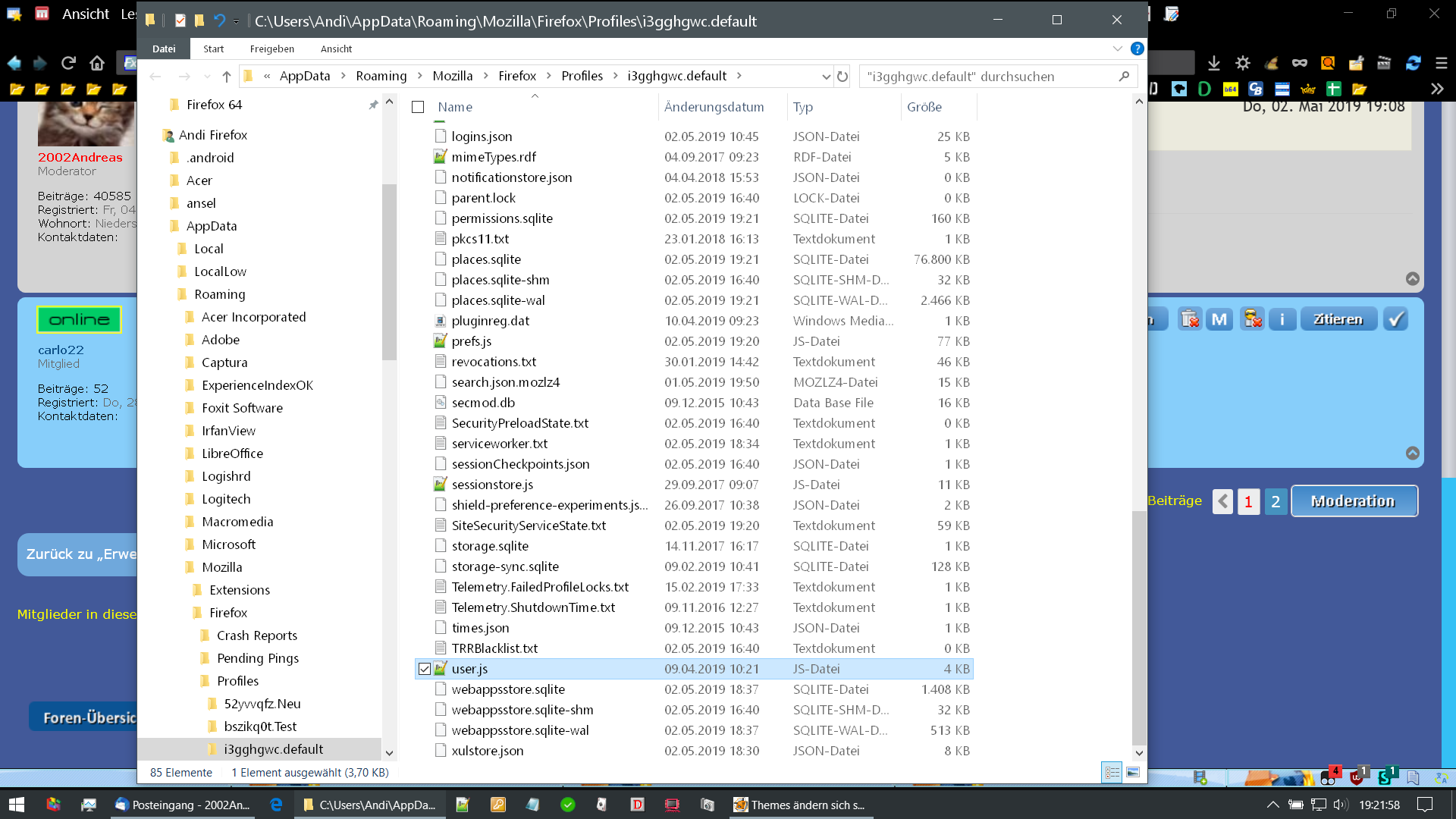Image resolution: width=1456 pixels, height=819 pixels.
Task: Click the Zitieren button
Action: click(x=1338, y=319)
